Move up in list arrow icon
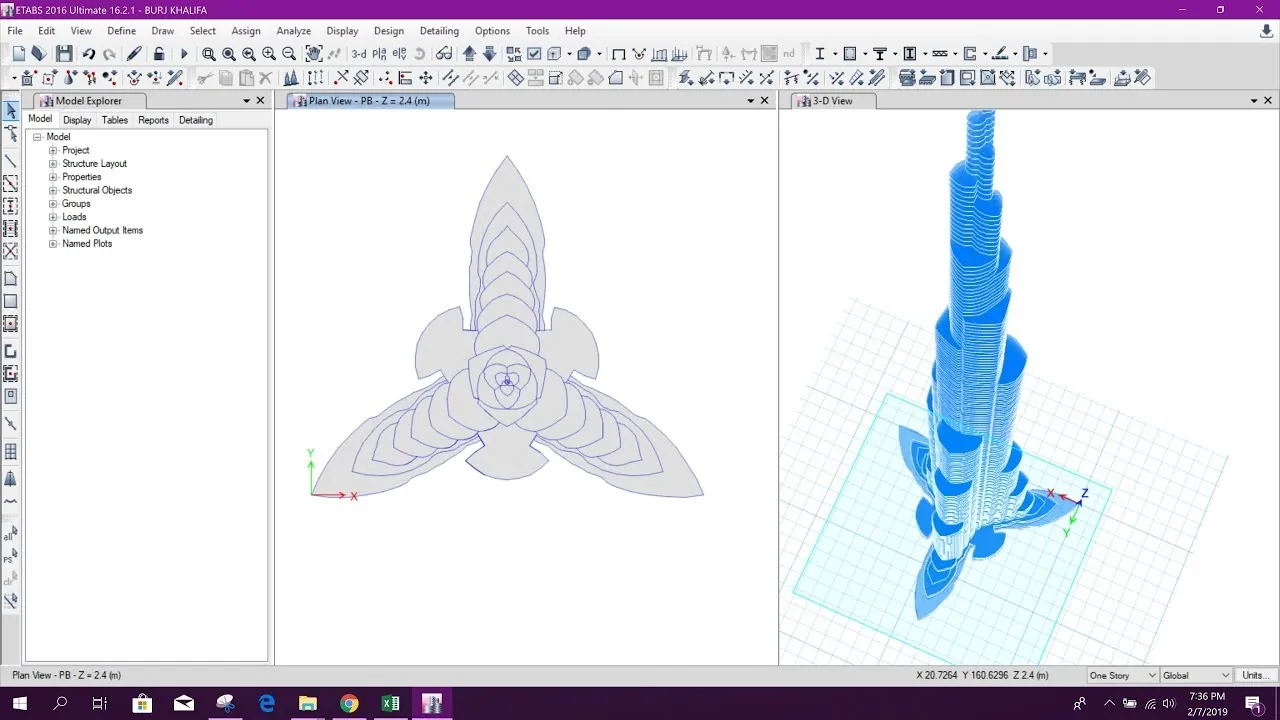 tap(469, 54)
